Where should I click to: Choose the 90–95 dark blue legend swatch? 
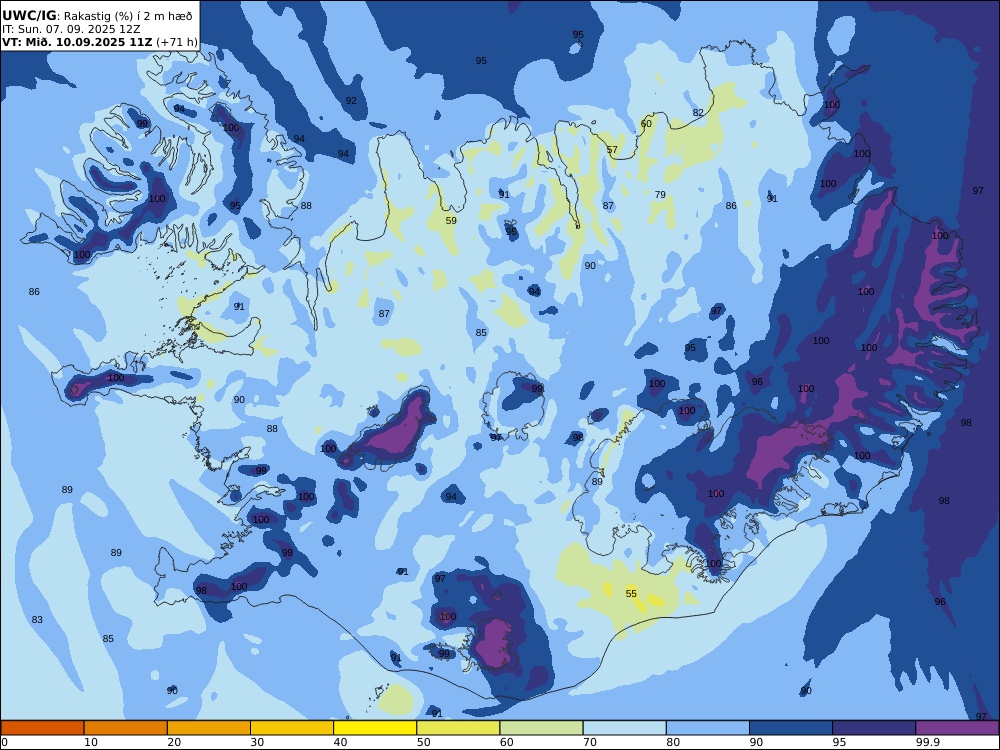click(791, 728)
